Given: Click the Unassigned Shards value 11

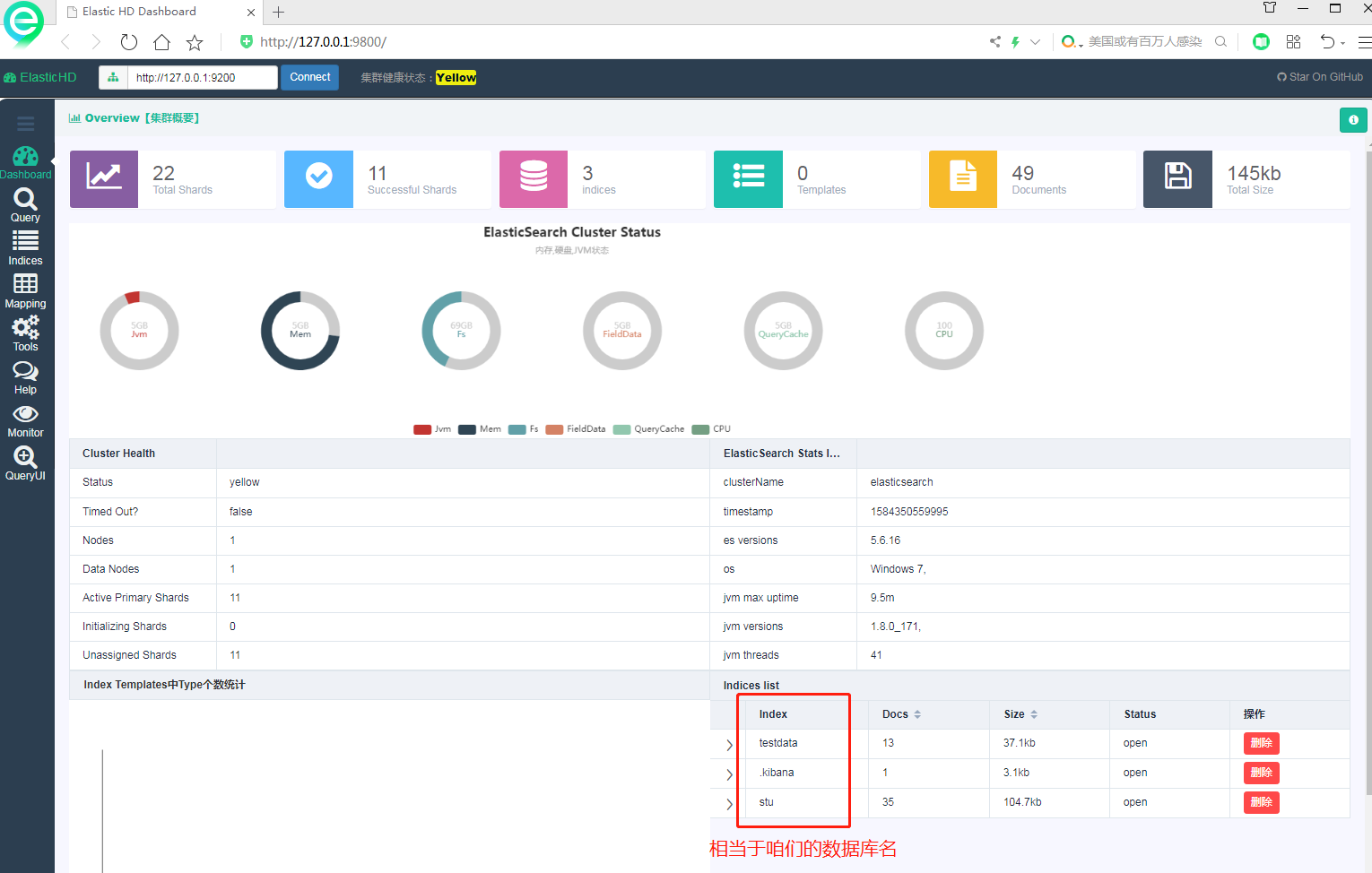Looking at the screenshot, I should coord(235,655).
